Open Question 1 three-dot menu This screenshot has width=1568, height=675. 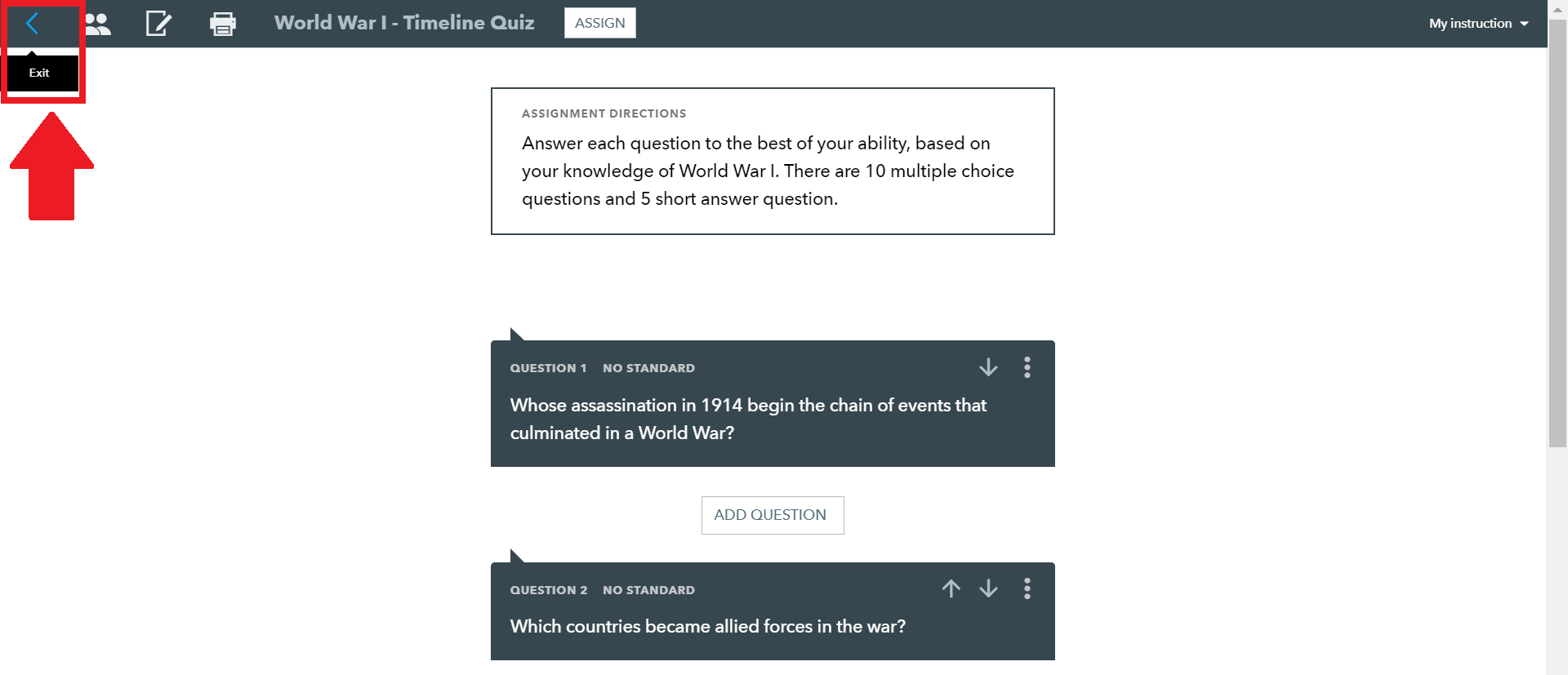tap(1027, 367)
